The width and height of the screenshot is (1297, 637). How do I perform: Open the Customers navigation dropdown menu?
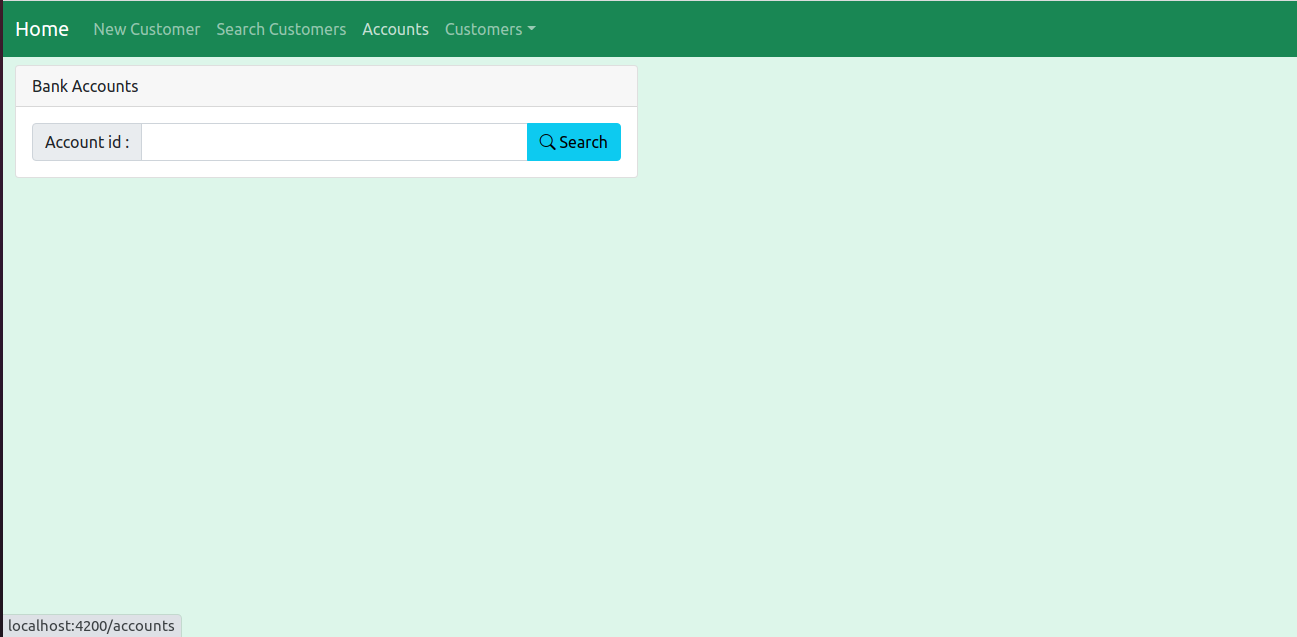click(x=490, y=29)
